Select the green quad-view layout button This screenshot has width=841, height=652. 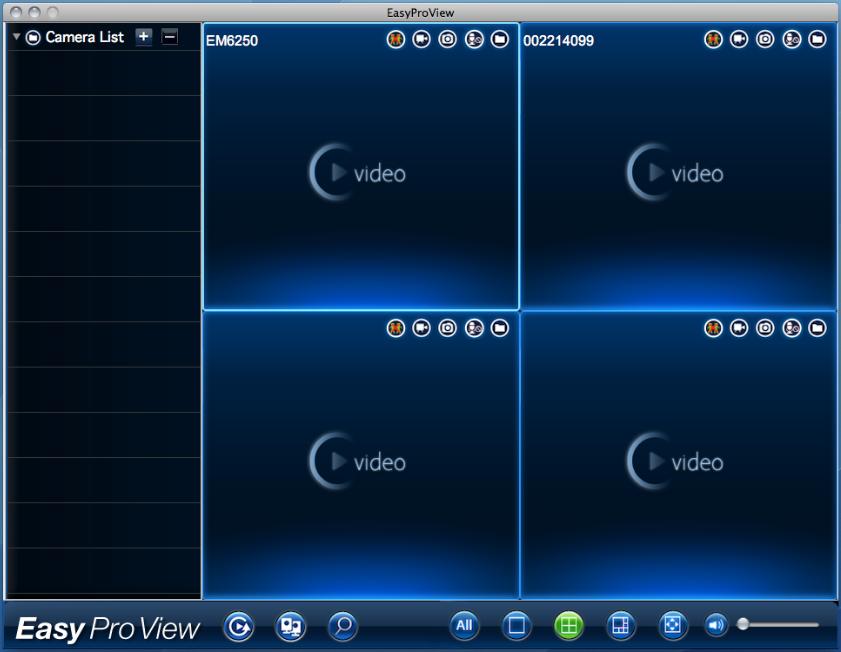tap(569, 625)
